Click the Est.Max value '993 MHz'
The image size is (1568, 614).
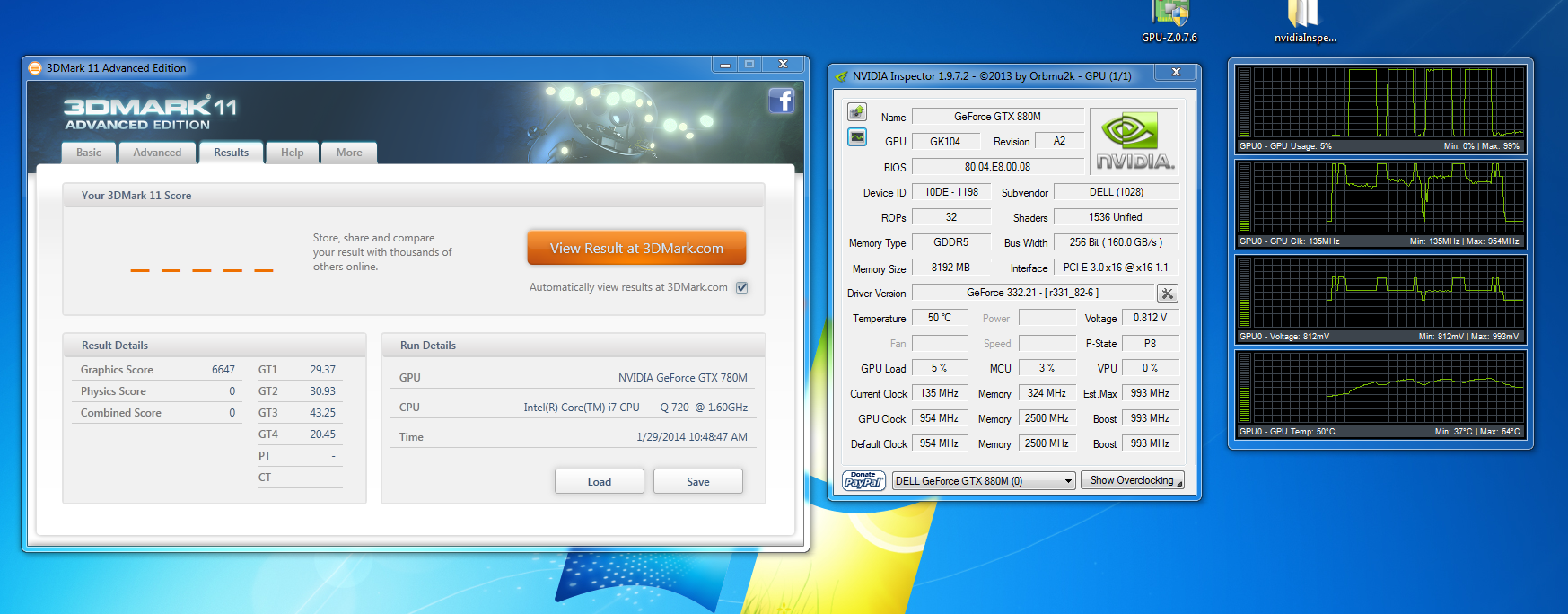coord(1150,393)
